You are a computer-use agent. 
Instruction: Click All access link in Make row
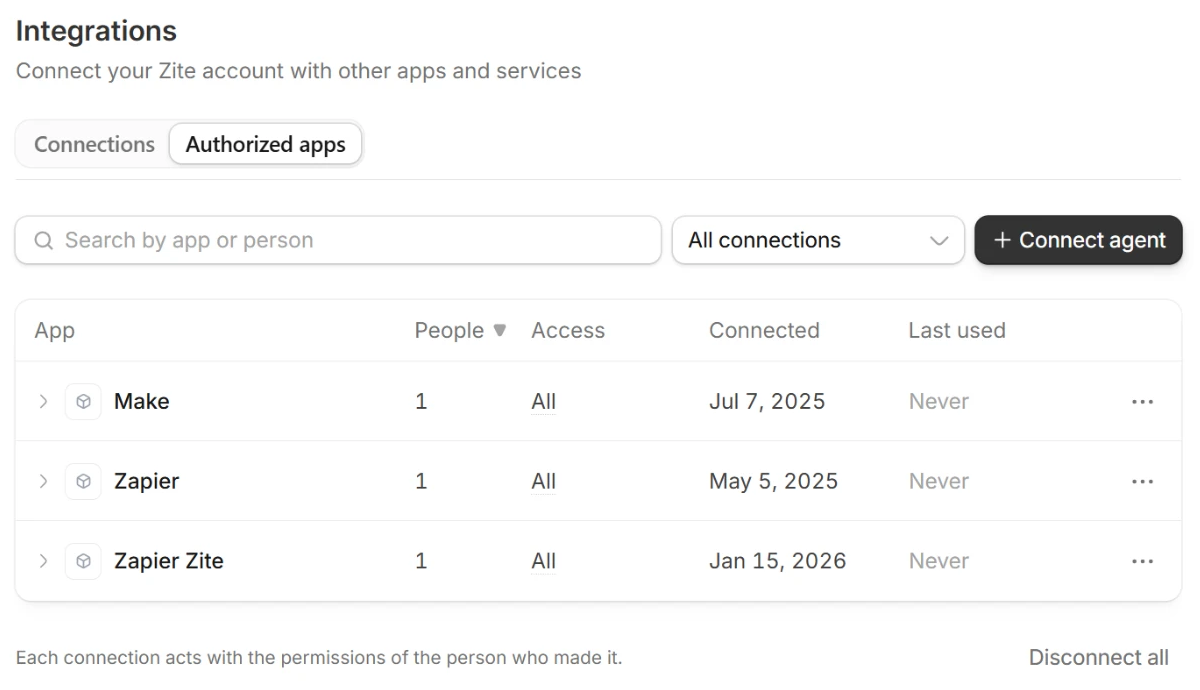543,401
